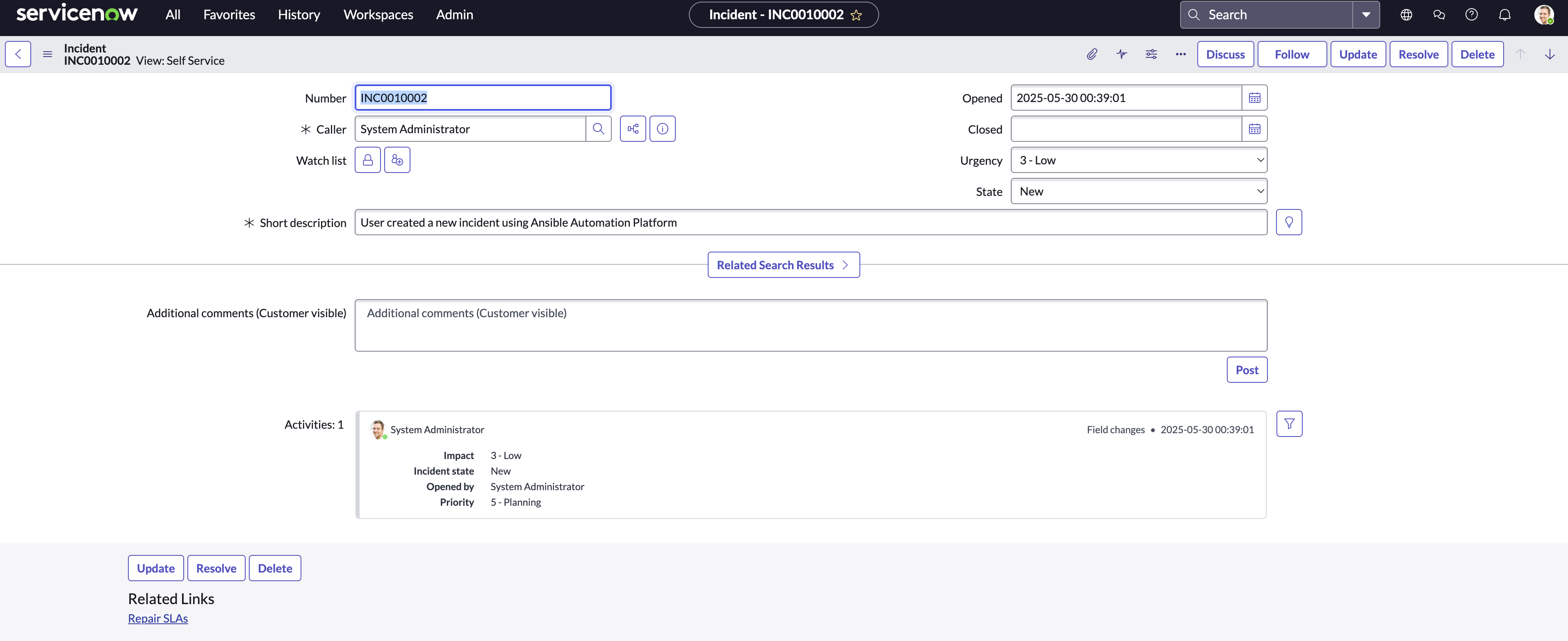Click the Repair SLAs link

pos(157,618)
